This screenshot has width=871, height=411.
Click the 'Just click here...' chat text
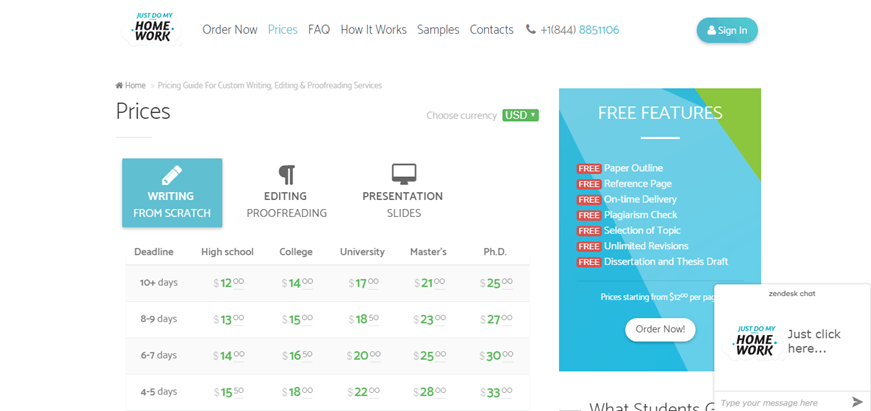814,341
